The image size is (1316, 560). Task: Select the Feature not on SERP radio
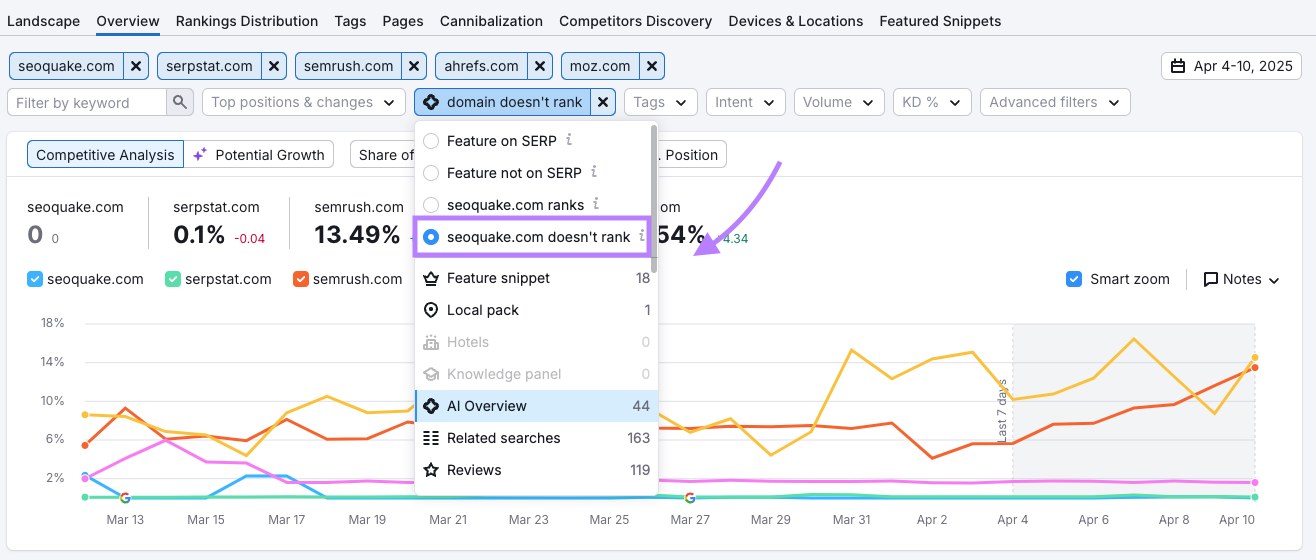click(432, 173)
